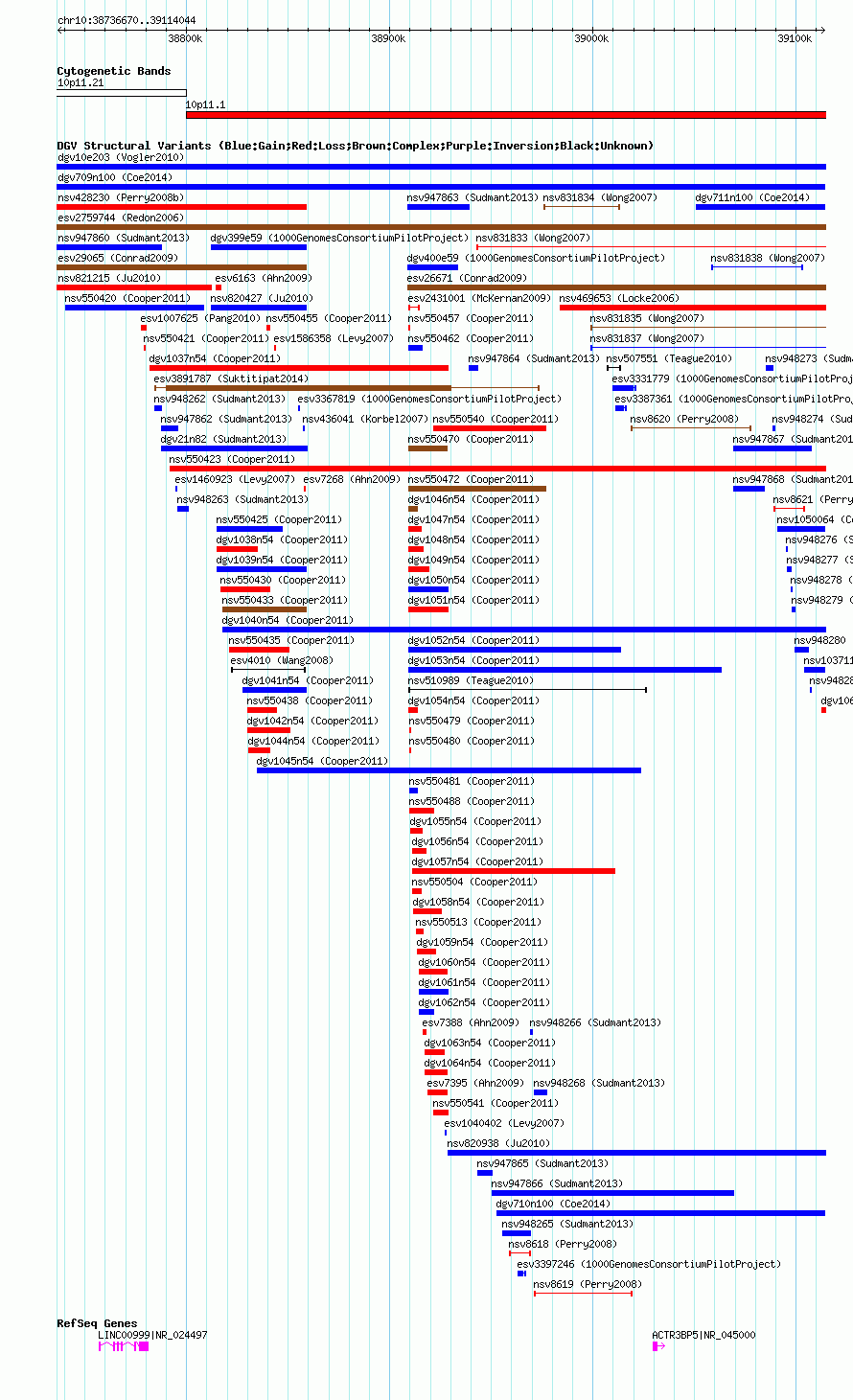Viewport: 853px width, 1400px height.
Task: Select the 10p11.1 red cytogenetic band bar
Action: click(506, 115)
